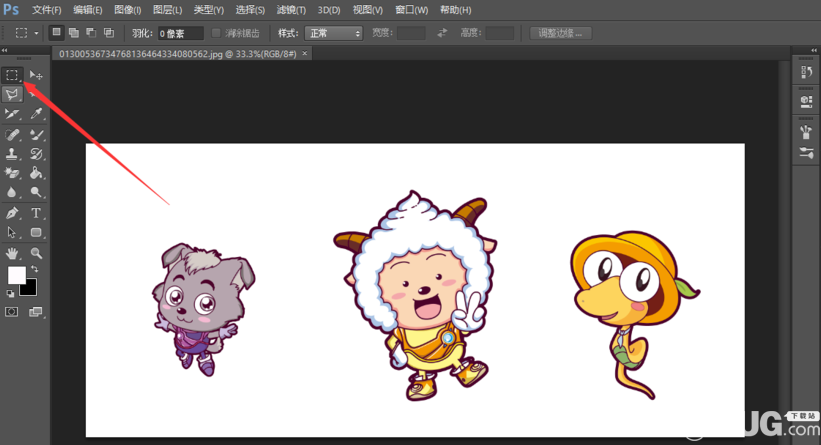
Task: Select the Hand tool
Action: coord(12,253)
